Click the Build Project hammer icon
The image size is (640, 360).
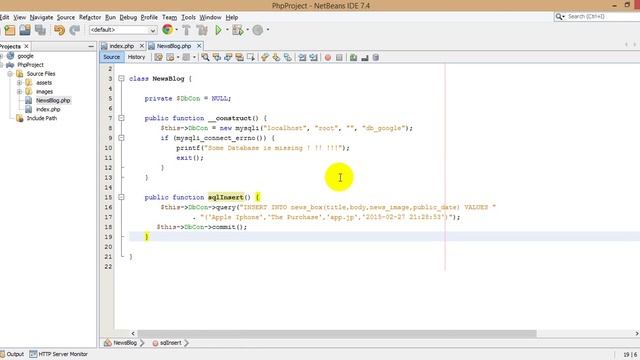tap(187, 30)
